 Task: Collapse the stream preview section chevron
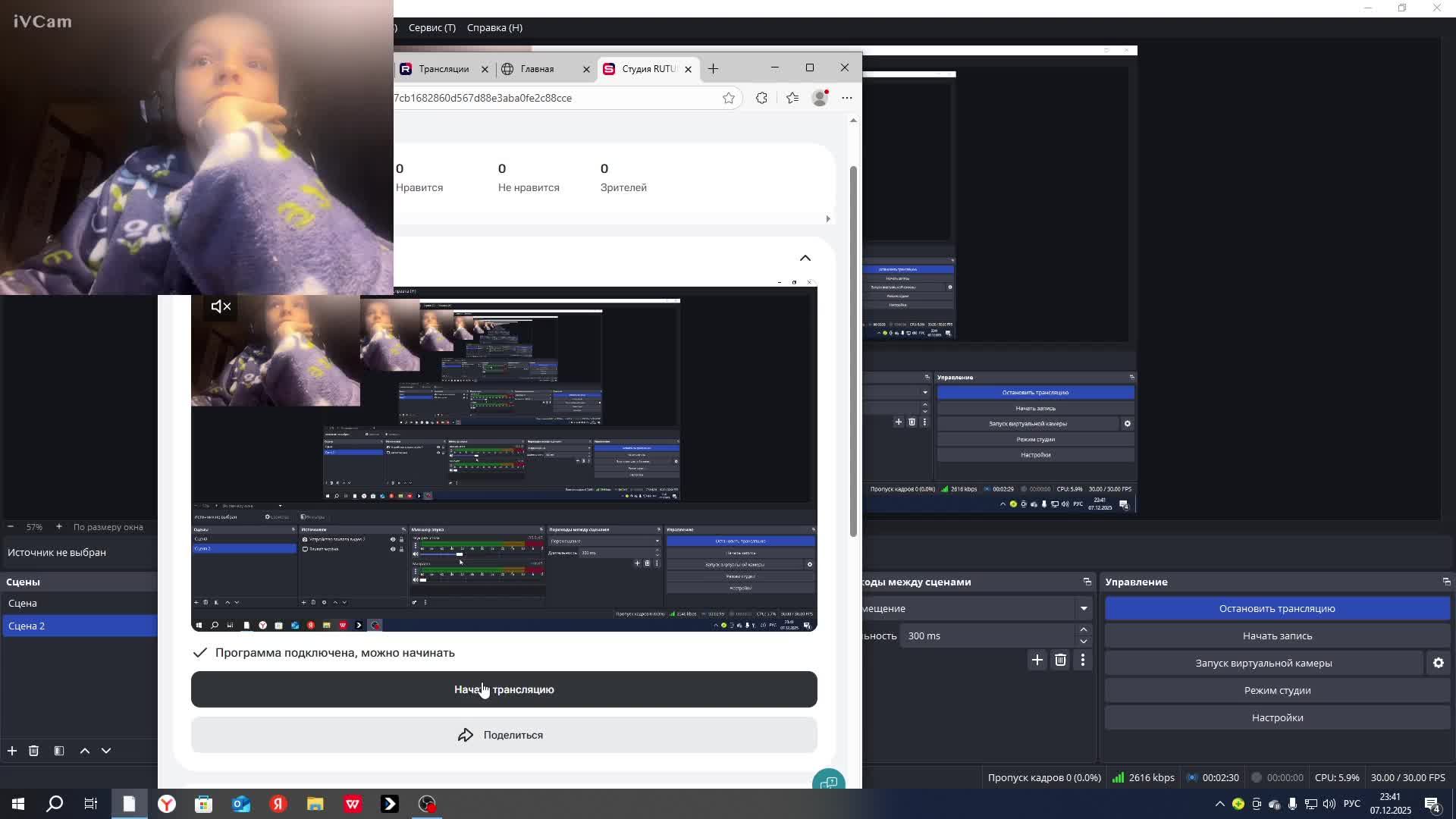pyautogui.click(x=805, y=258)
